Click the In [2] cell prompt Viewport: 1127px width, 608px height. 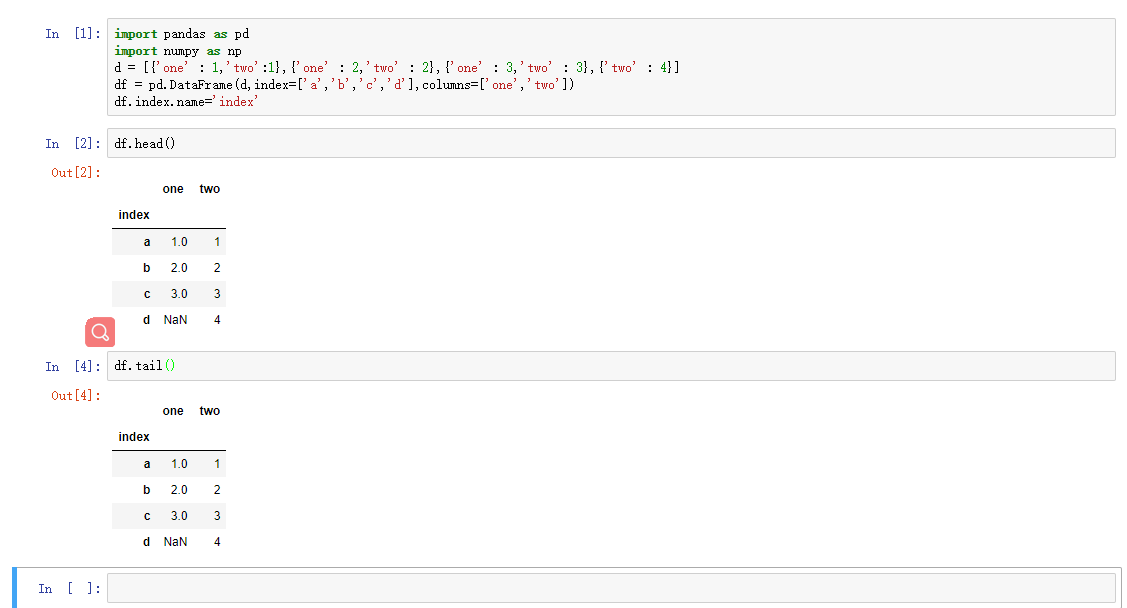tap(72, 144)
